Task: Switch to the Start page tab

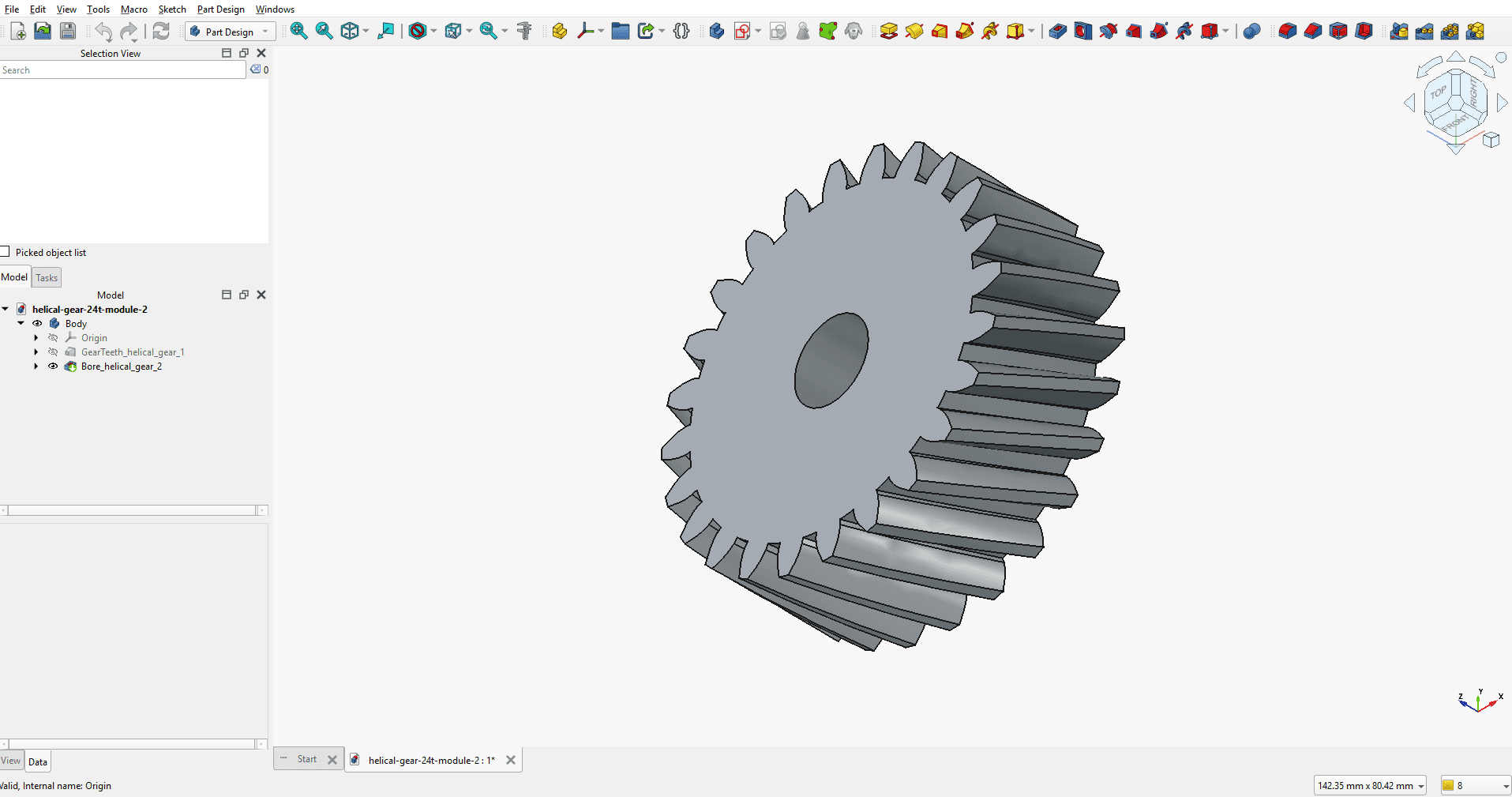Action: (x=307, y=760)
